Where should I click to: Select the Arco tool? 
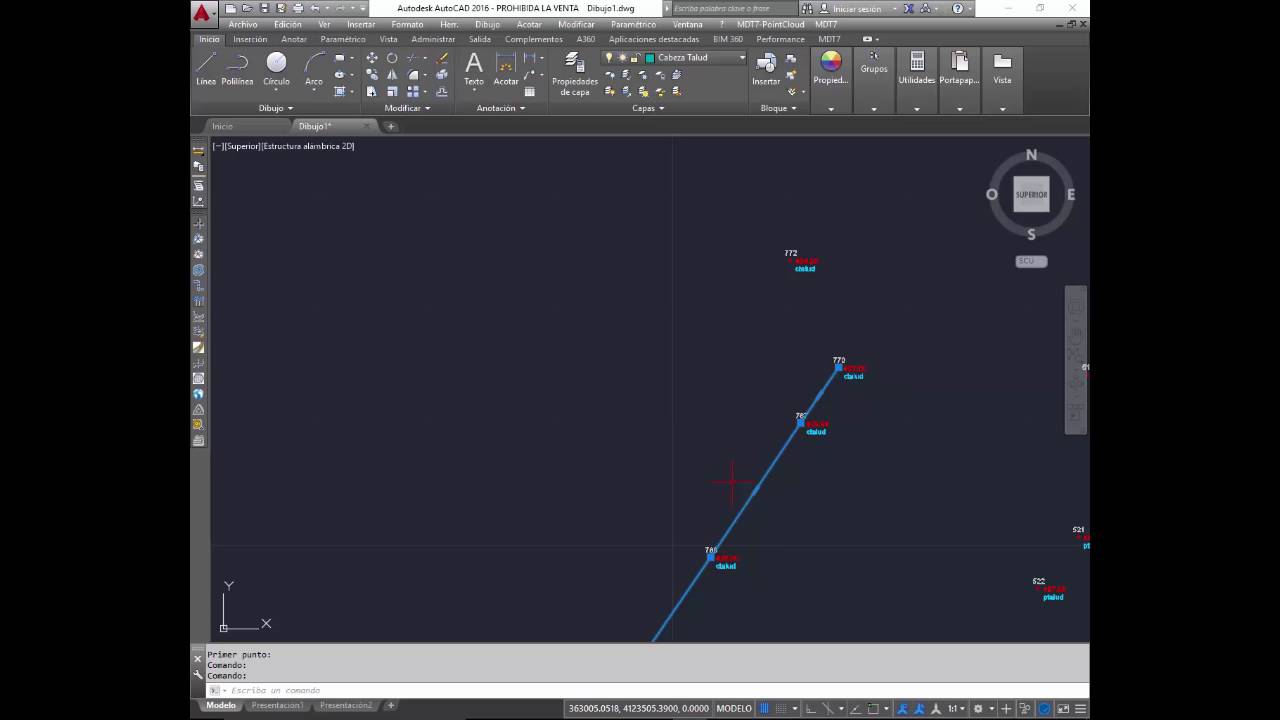click(x=314, y=69)
